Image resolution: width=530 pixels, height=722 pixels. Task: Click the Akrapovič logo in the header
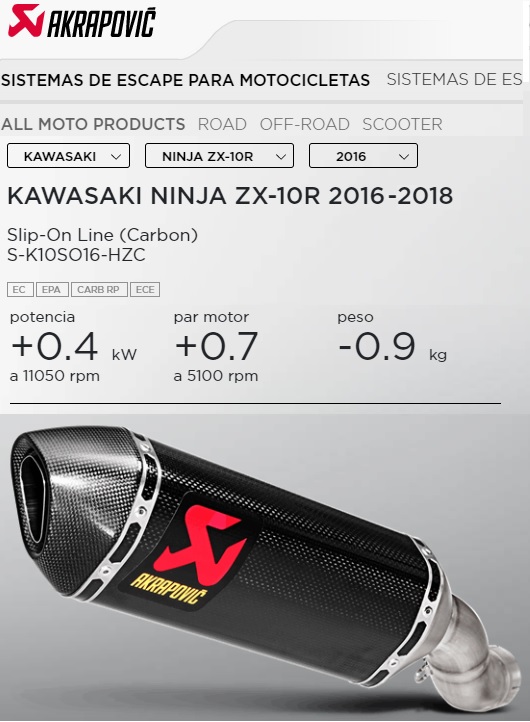[82, 22]
